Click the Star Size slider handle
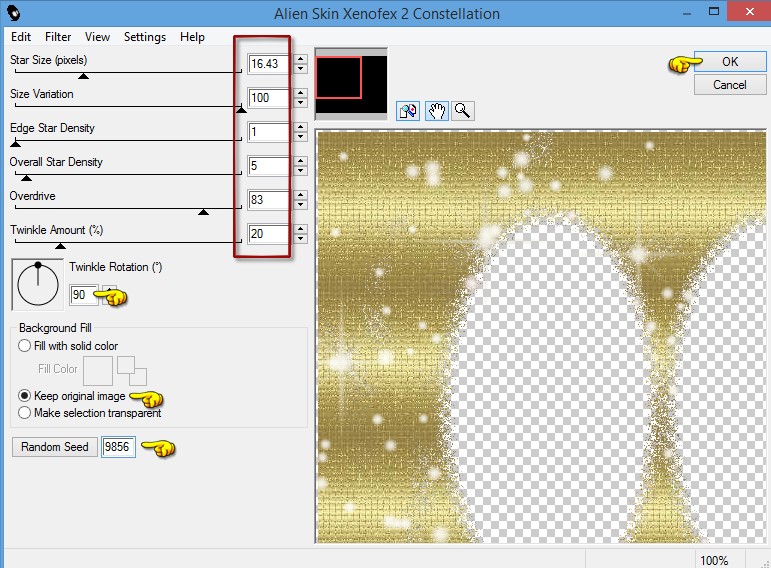771x568 pixels. [x=84, y=76]
